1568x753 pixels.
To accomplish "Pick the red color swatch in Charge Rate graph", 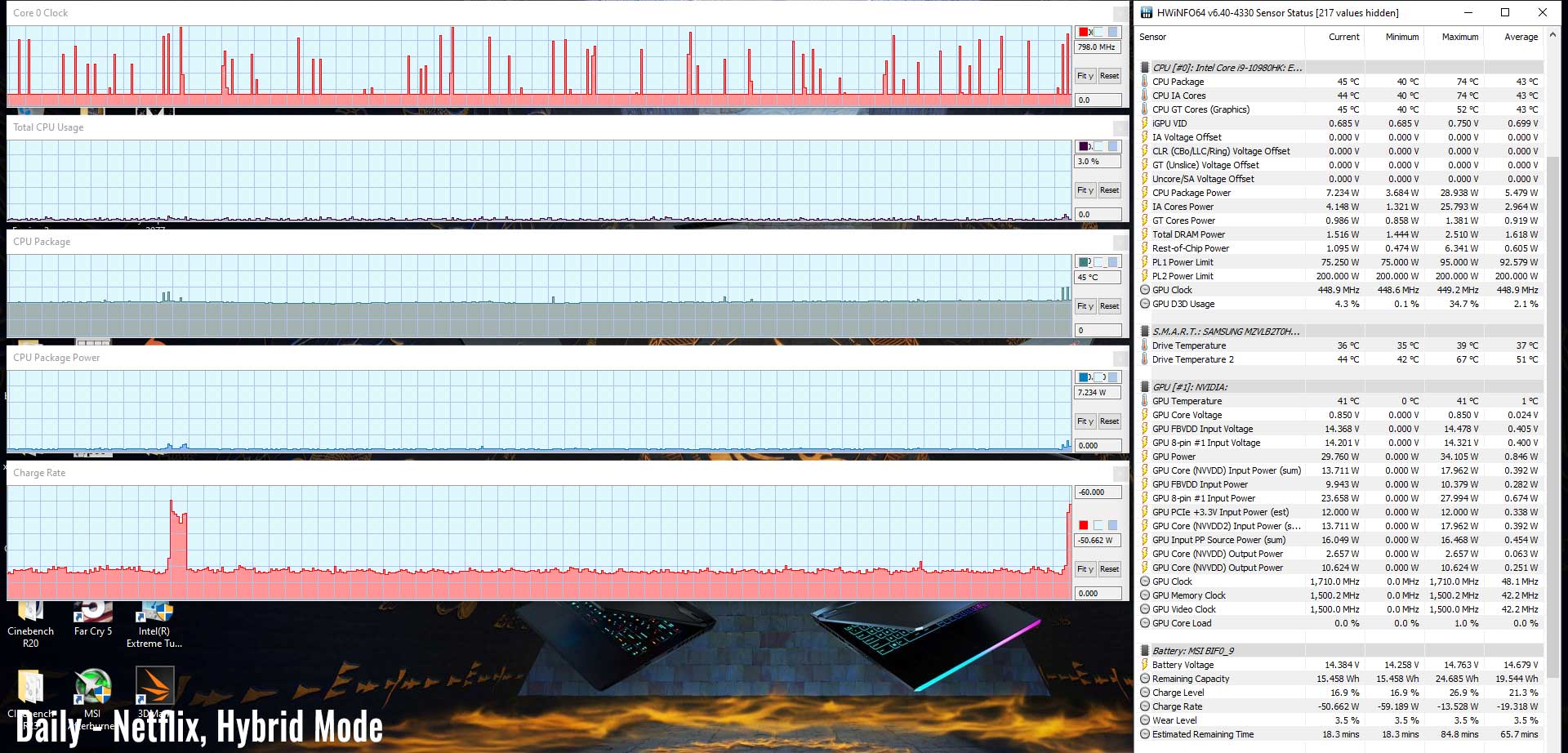I will click(1084, 525).
